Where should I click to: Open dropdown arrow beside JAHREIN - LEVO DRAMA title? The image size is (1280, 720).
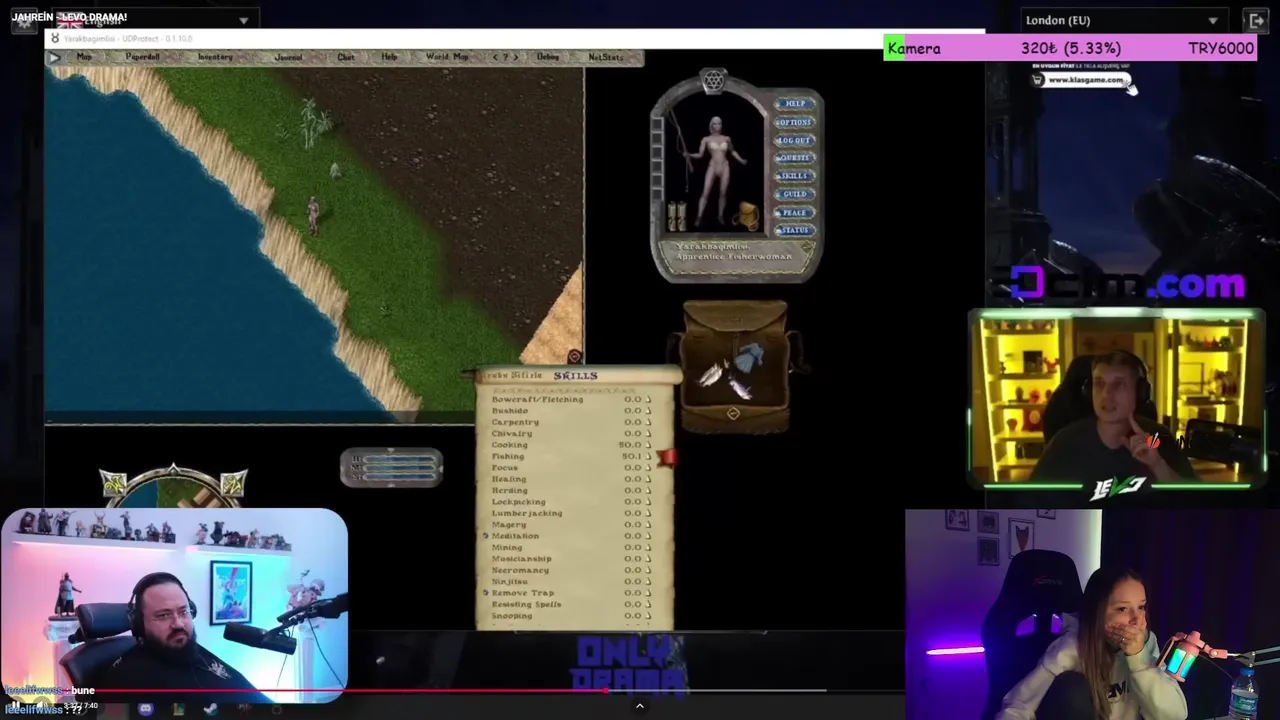(243, 20)
